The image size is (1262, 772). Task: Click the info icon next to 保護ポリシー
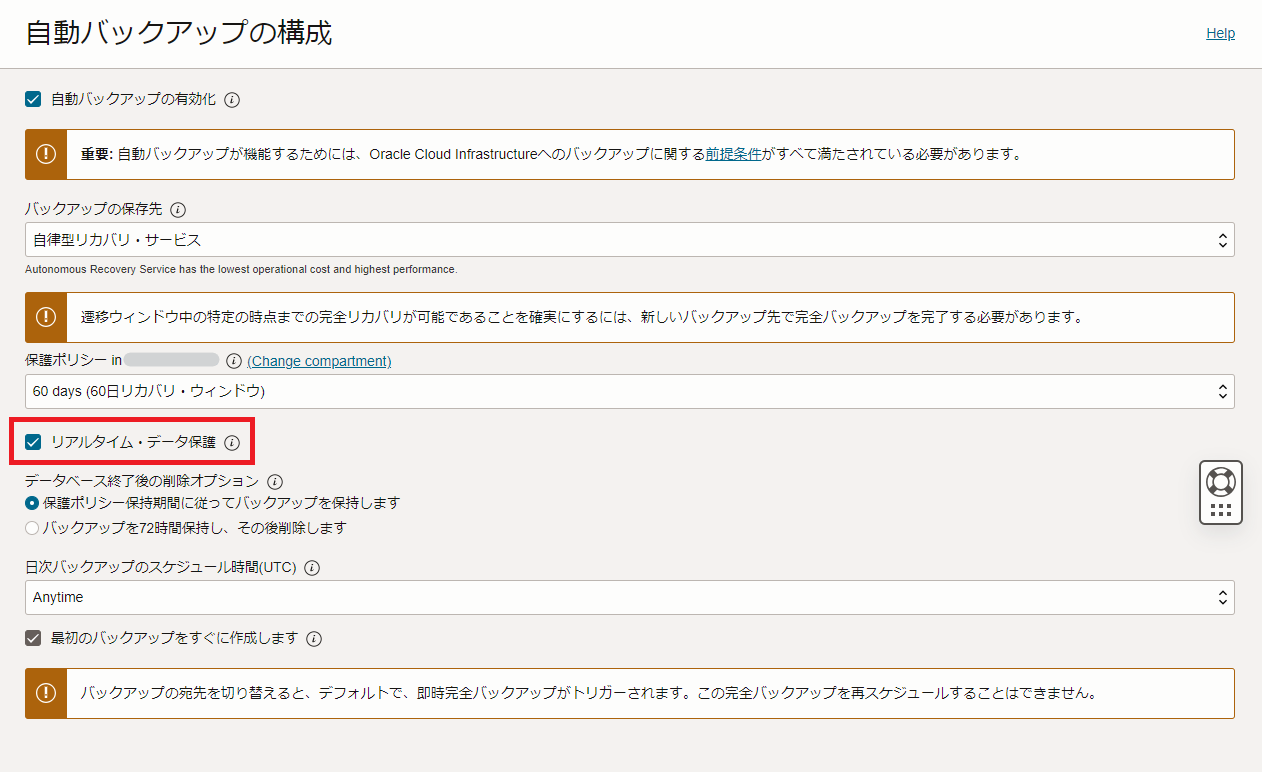pos(236,360)
